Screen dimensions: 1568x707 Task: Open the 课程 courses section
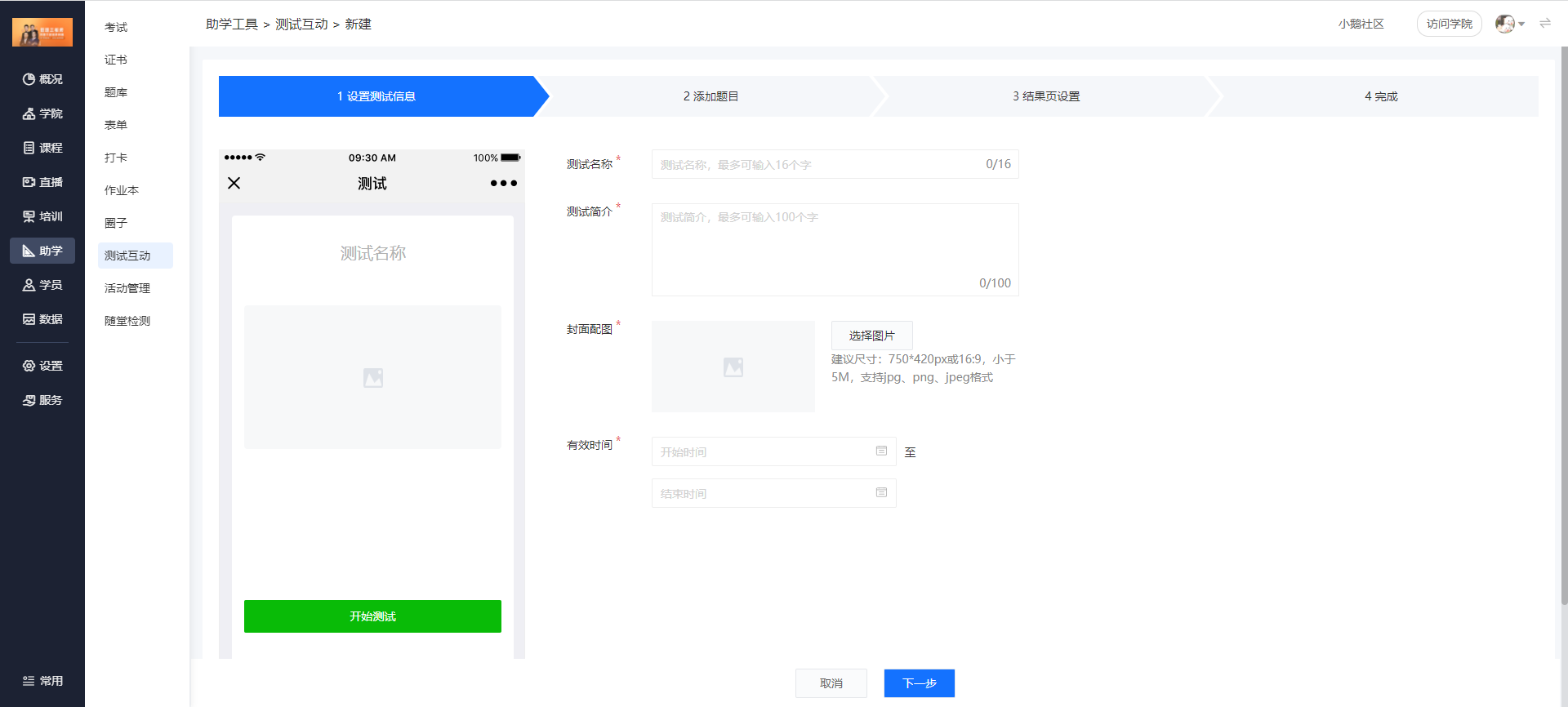[x=42, y=148]
